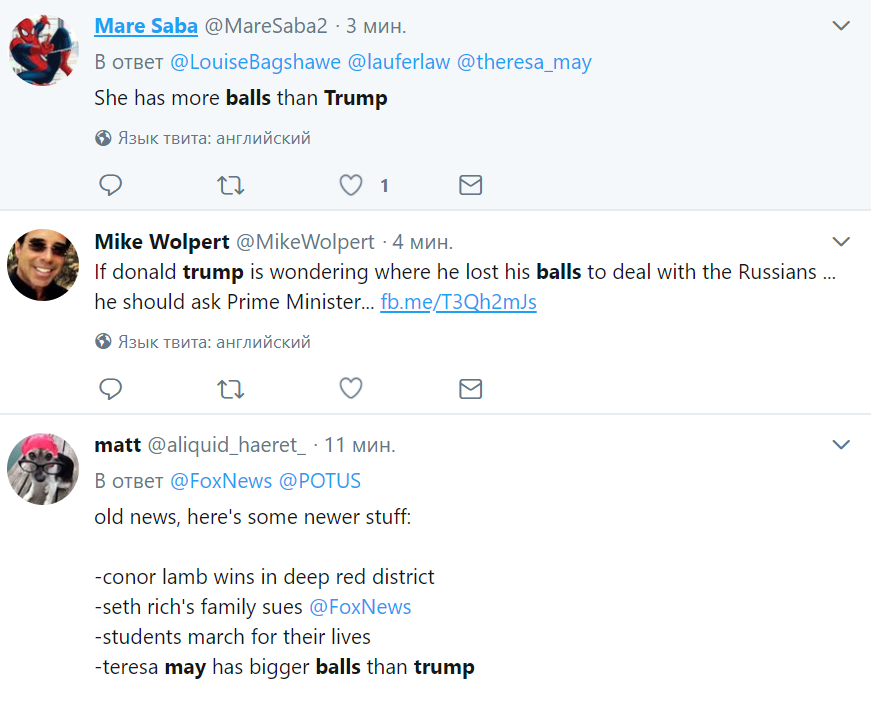Screen dimensions: 871x708
Task: View Mare Saba's Spider-Man avatar
Action: pyautogui.click(x=43, y=50)
